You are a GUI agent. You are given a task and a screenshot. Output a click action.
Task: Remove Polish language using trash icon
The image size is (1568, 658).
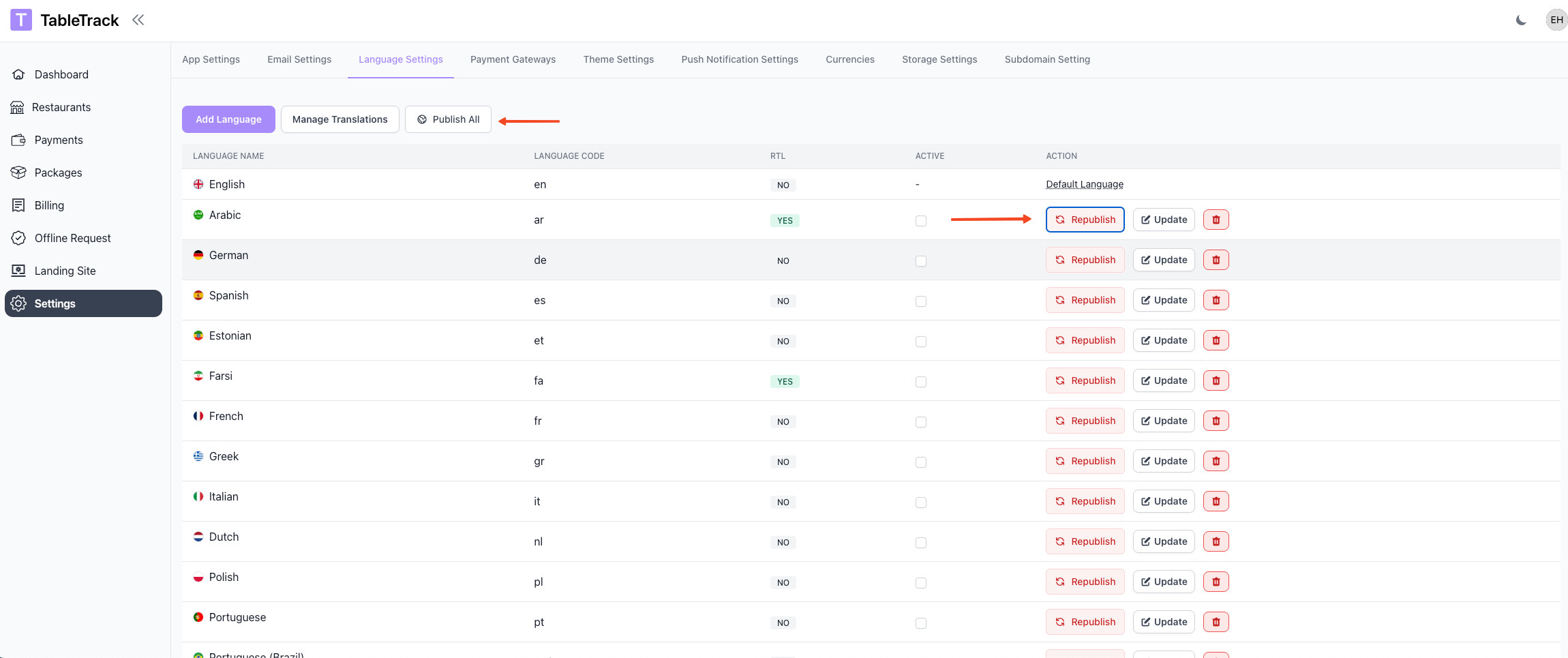pyautogui.click(x=1216, y=582)
